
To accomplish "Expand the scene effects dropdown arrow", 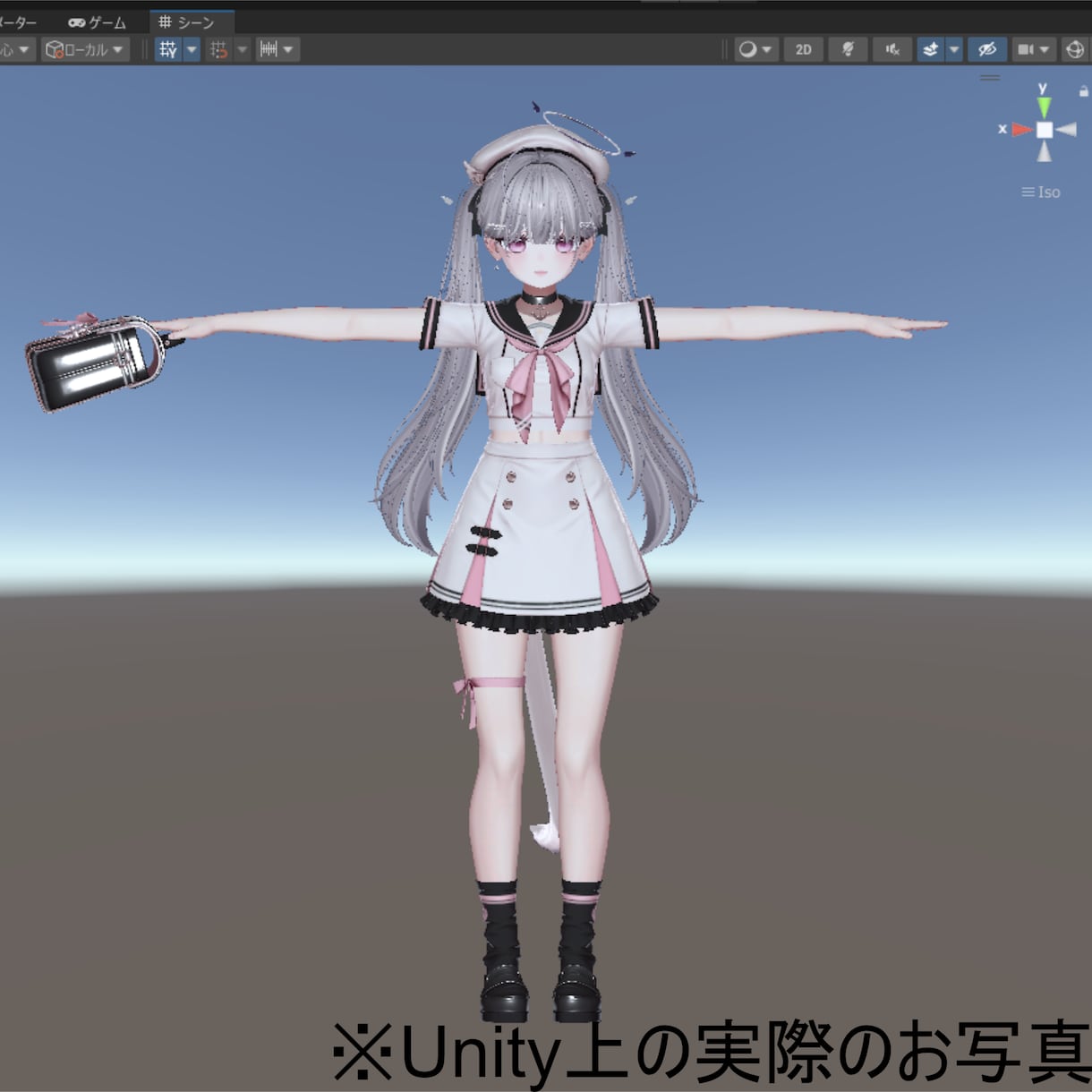I will (x=954, y=50).
